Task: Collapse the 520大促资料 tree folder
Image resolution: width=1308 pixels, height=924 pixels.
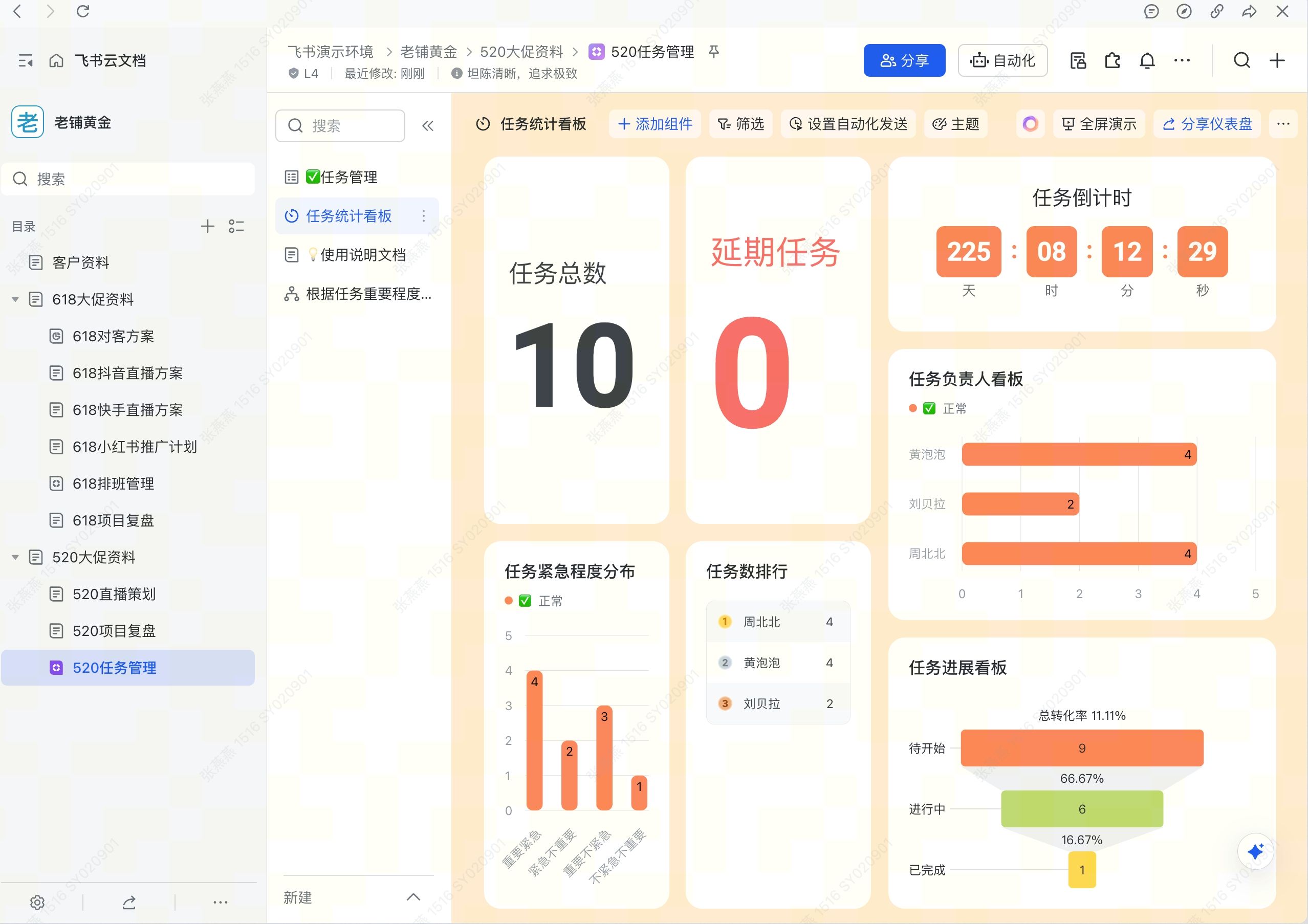Action: (x=15, y=557)
